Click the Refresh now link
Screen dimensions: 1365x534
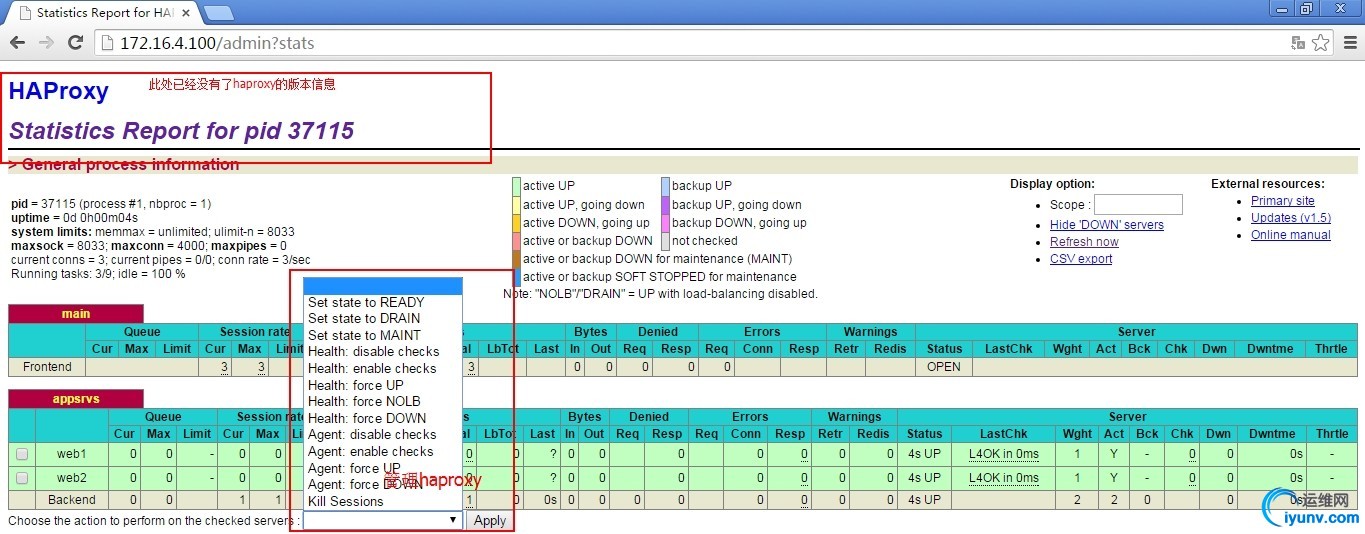point(1084,242)
